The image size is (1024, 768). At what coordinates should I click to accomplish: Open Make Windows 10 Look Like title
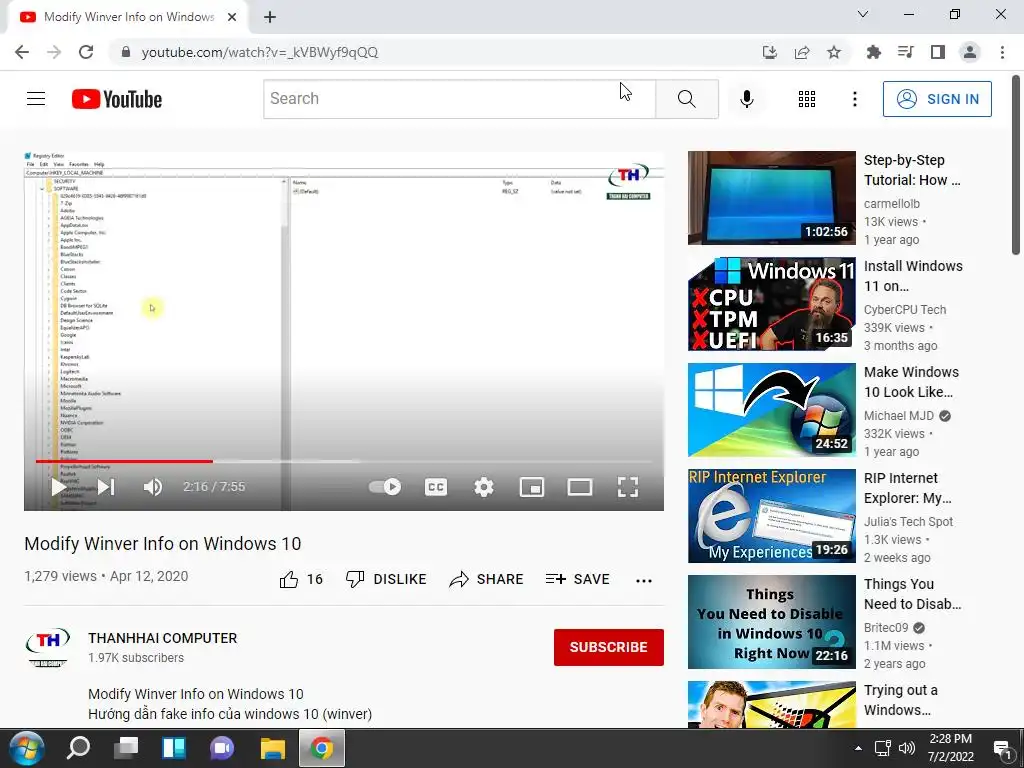[911, 382]
